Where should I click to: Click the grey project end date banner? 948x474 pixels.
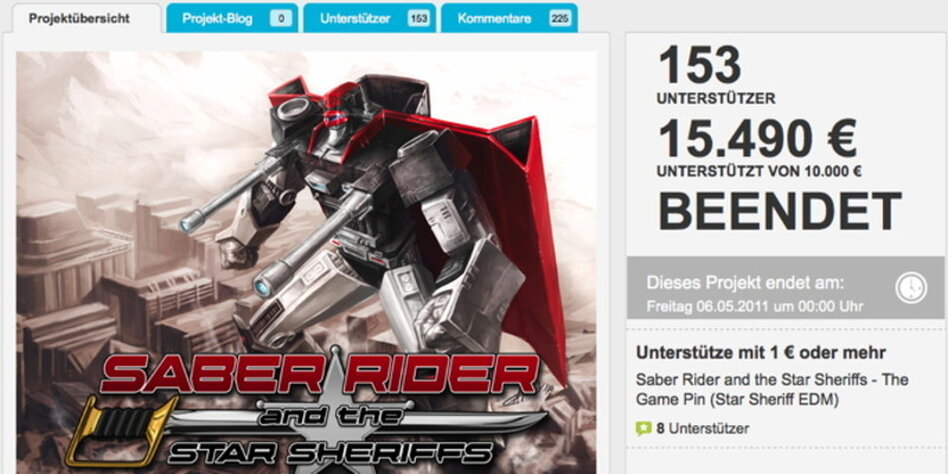(785, 288)
